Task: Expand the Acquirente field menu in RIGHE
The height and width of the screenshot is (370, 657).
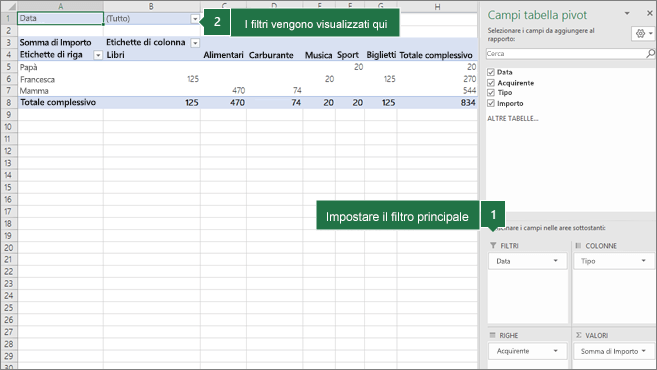Action: point(556,351)
